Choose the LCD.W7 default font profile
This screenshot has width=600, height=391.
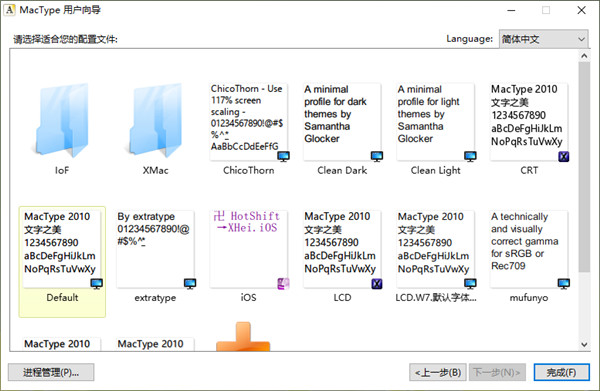coord(435,249)
